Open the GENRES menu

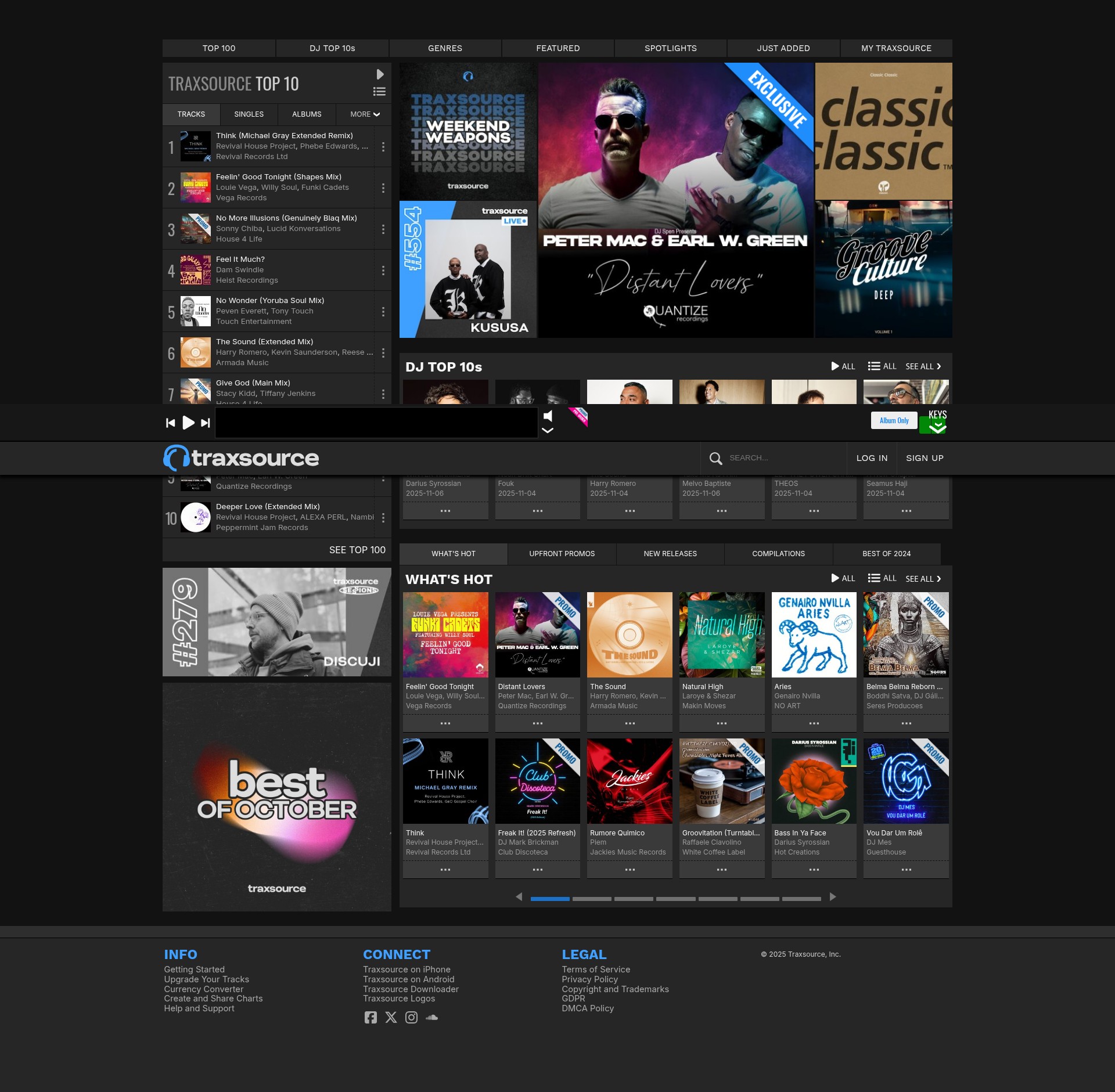445,48
